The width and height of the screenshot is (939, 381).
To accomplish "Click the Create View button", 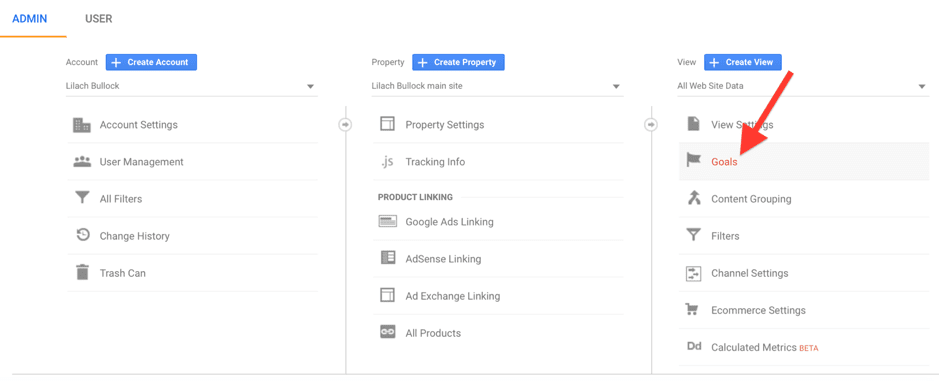I will coord(743,62).
